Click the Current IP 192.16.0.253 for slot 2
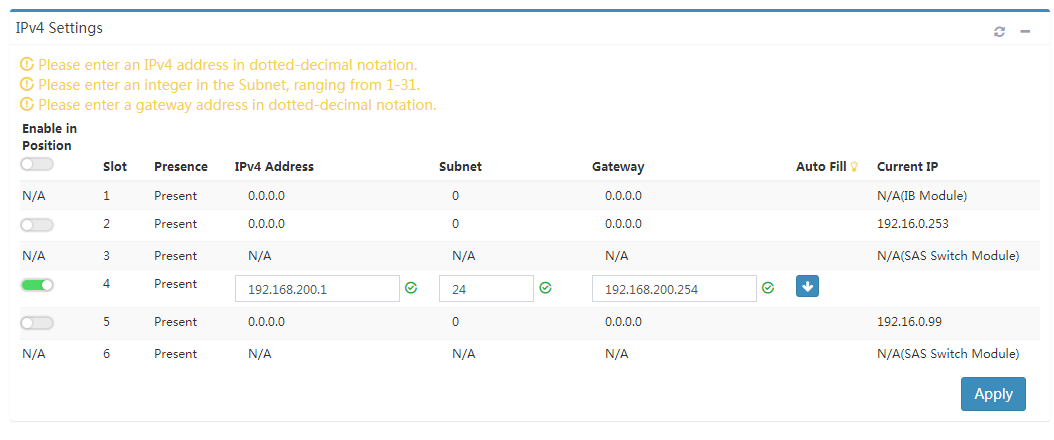 point(913,224)
